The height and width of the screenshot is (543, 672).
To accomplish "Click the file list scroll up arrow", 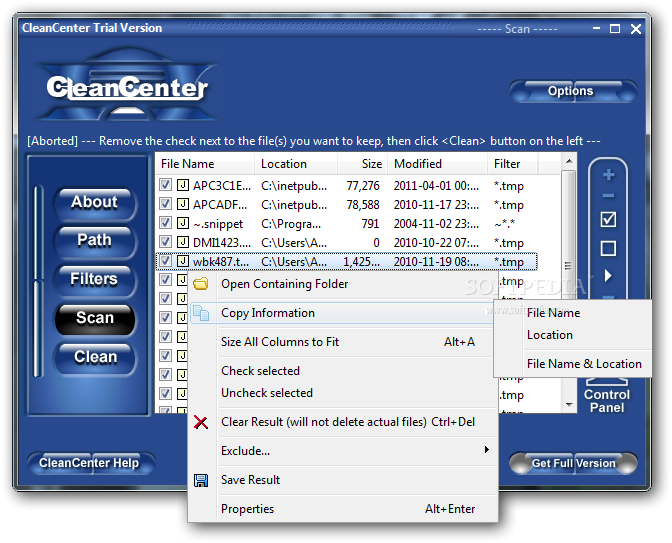I will pyautogui.click(x=569, y=162).
